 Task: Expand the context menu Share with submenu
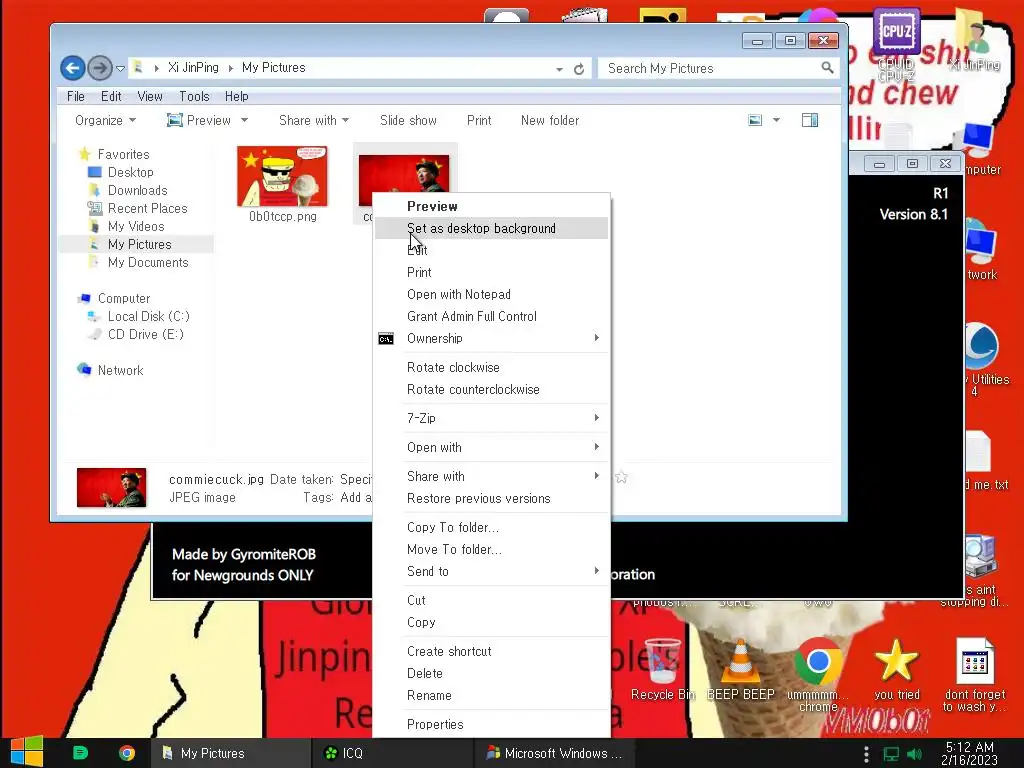point(491,477)
